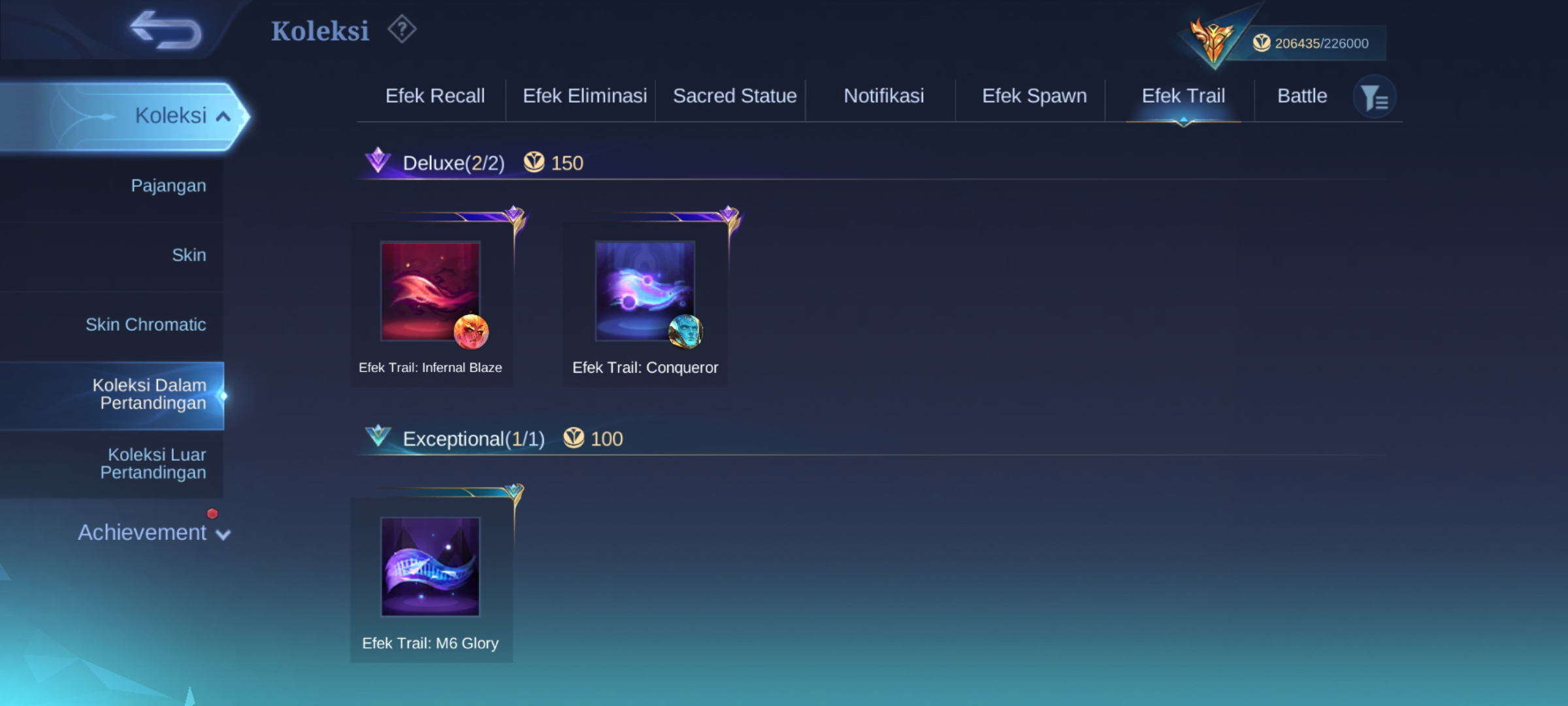Screen dimensions: 1568x706
Task: Tap the orange collector rank emblem
Action: [x=1212, y=41]
